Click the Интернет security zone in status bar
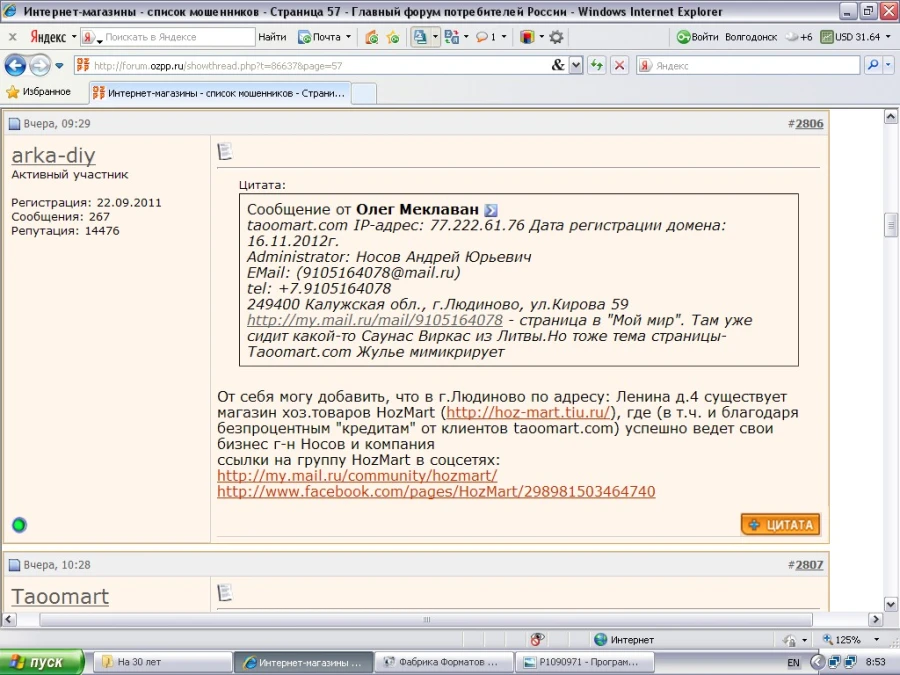Viewport: 900px width, 675px height. pos(624,639)
